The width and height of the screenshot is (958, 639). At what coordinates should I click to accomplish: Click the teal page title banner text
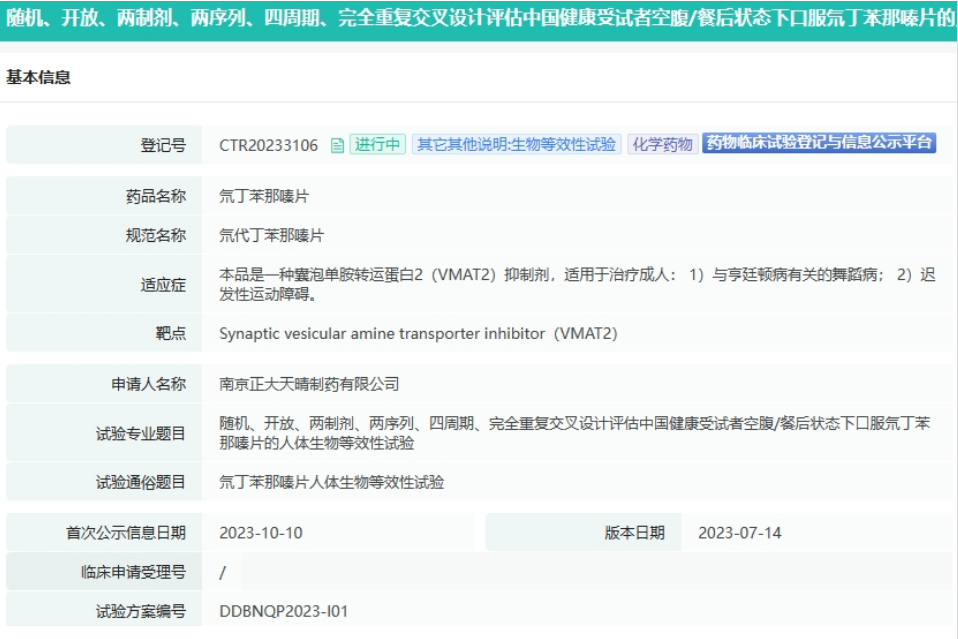point(479,18)
